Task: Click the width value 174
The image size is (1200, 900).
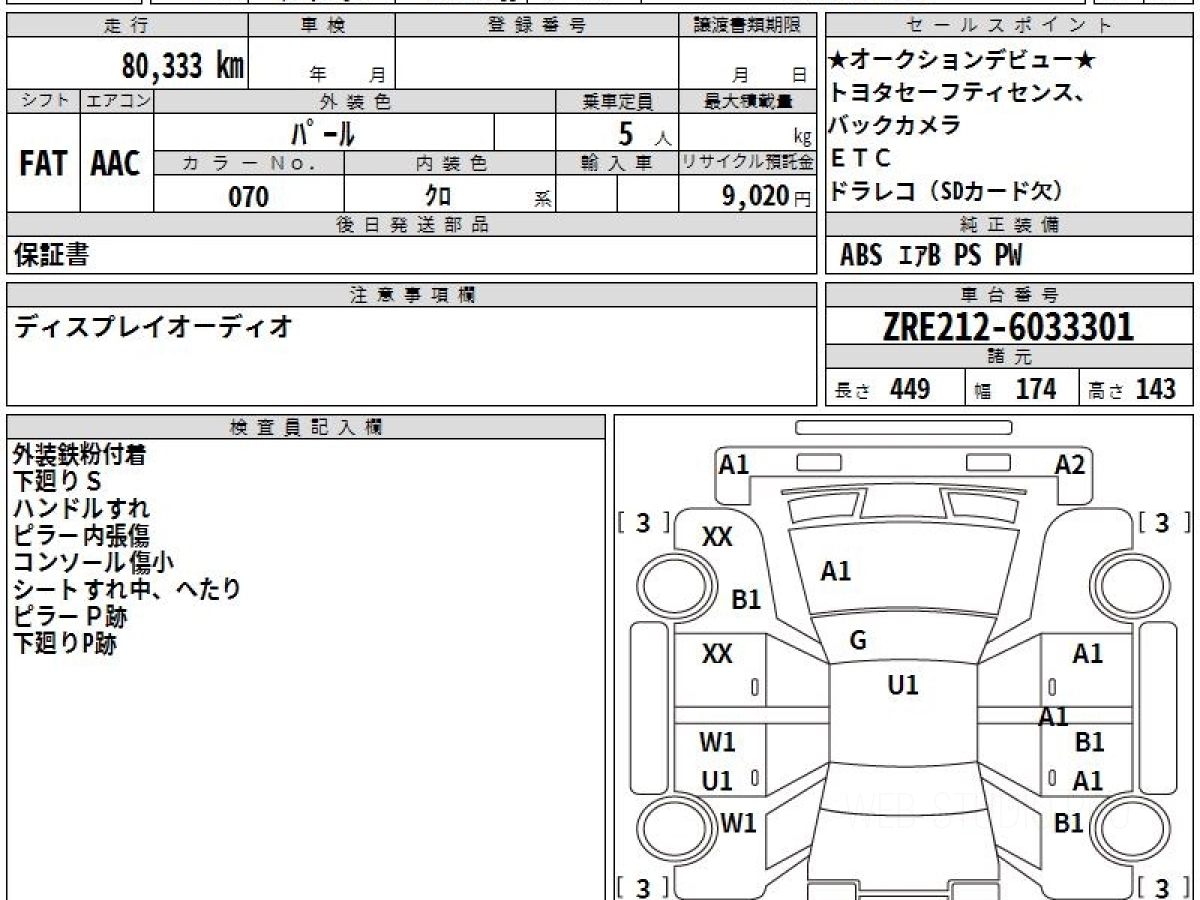Action: point(1036,389)
